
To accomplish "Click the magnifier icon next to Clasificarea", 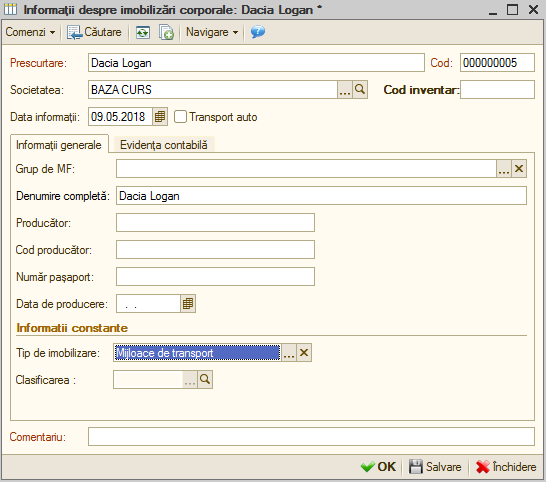I will [x=205, y=380].
